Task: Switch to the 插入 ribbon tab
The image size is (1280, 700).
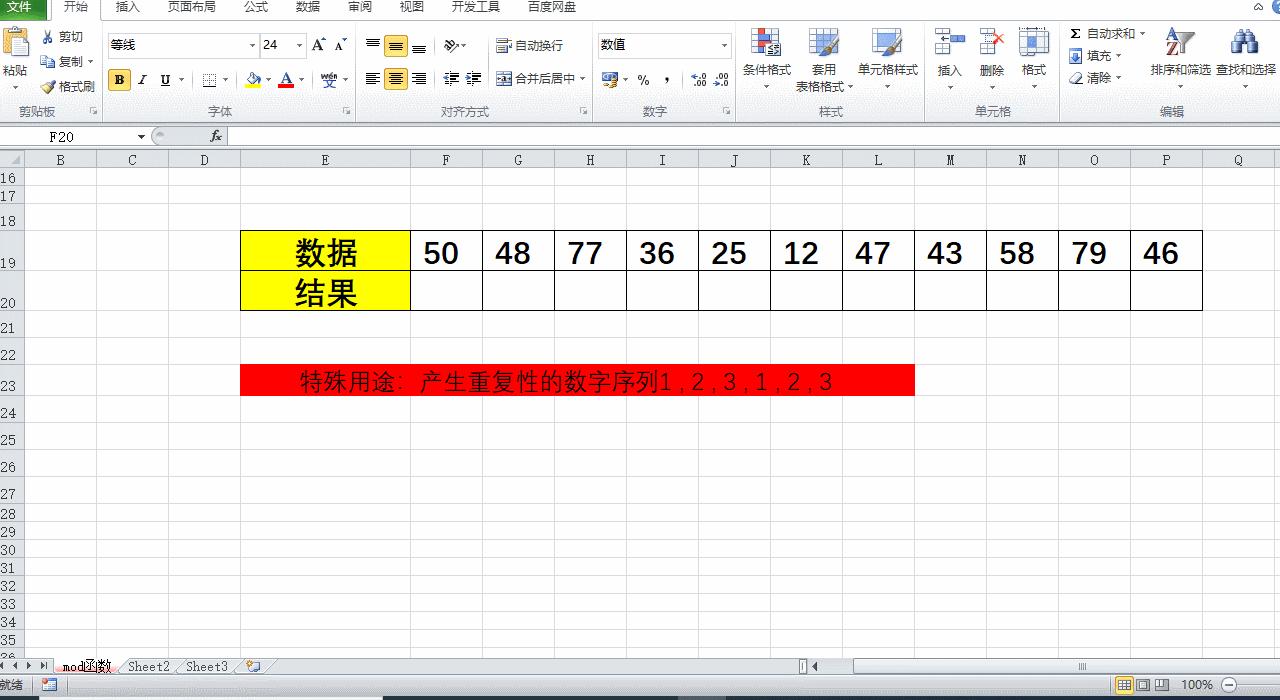Action: click(127, 8)
